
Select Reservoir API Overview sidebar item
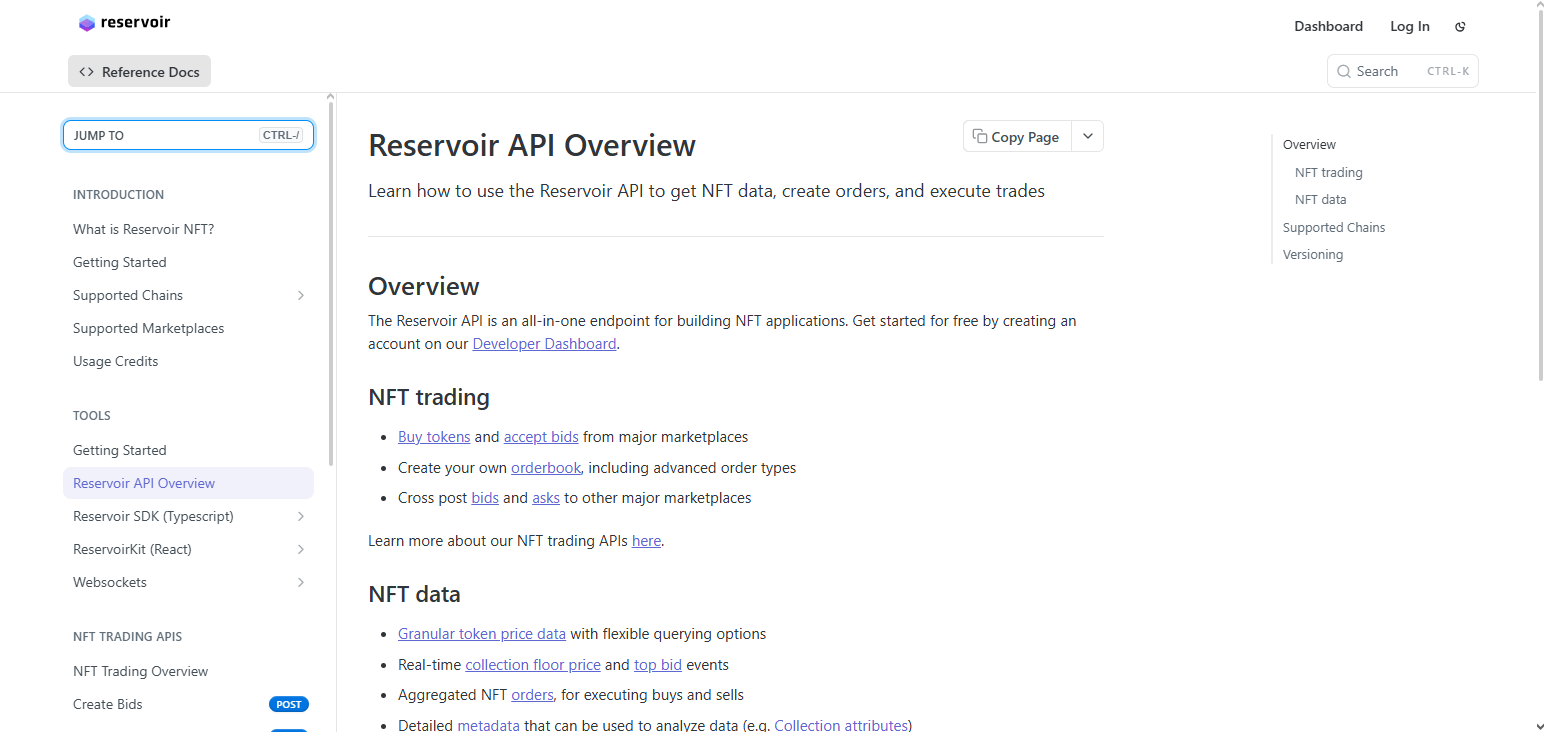[188, 483]
